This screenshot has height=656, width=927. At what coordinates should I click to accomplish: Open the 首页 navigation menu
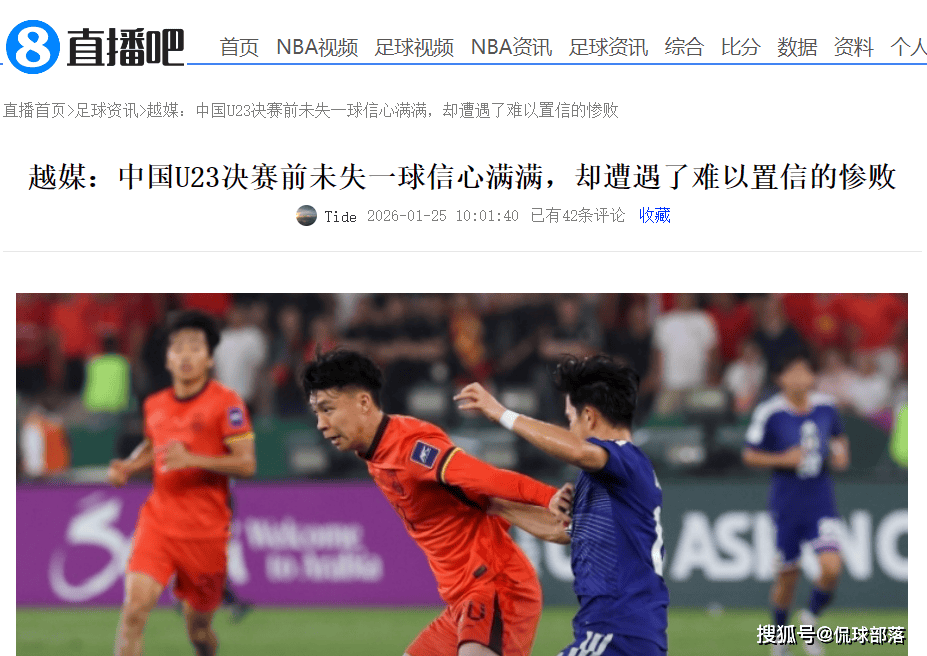pyautogui.click(x=239, y=47)
